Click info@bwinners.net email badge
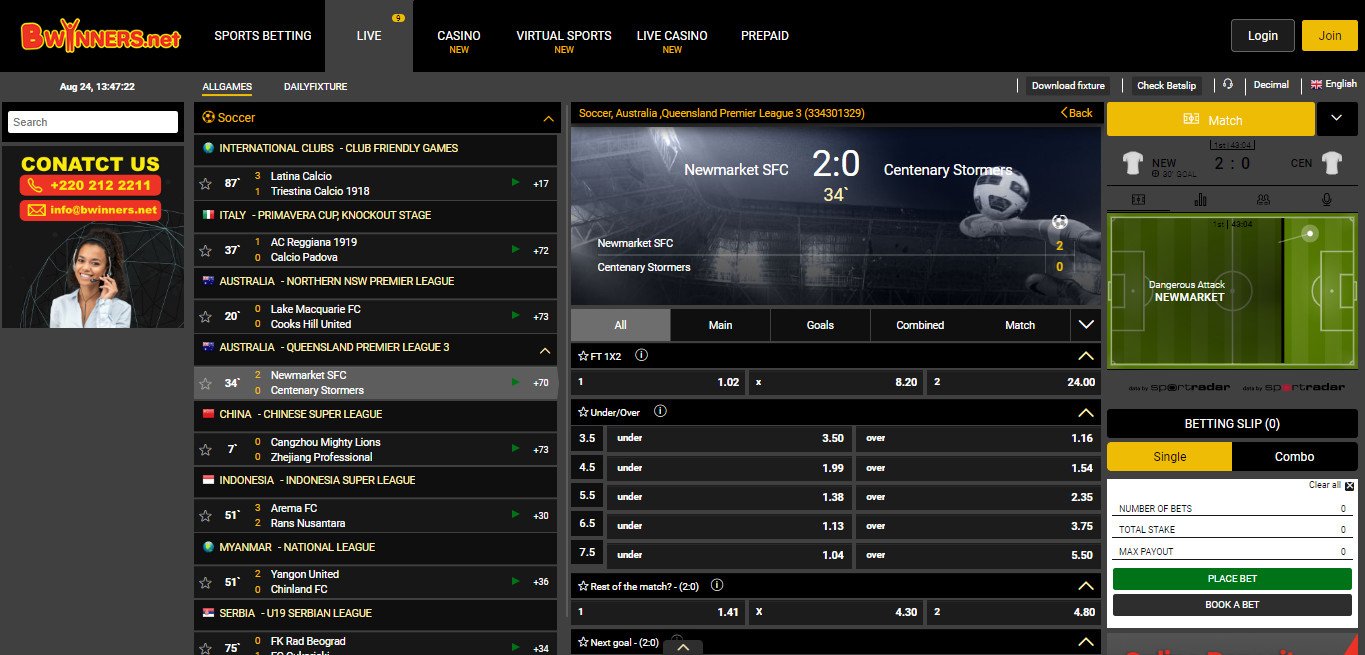1365x655 pixels. (90, 210)
